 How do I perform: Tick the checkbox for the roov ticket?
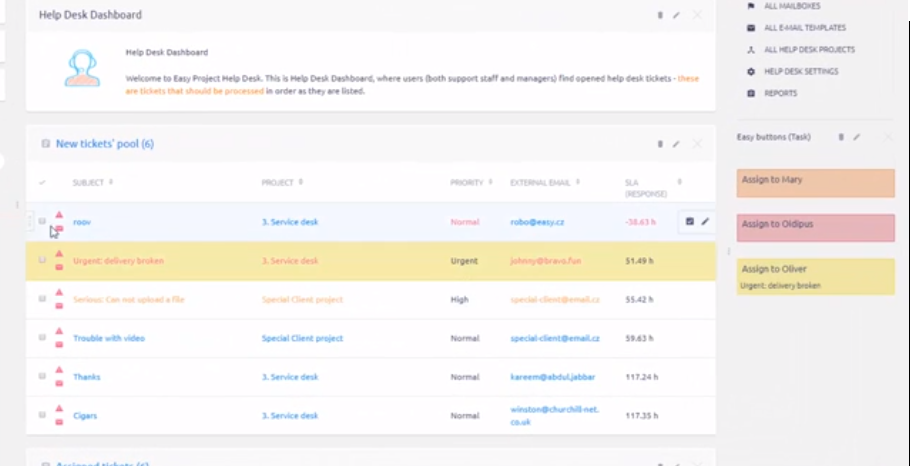pos(42,221)
